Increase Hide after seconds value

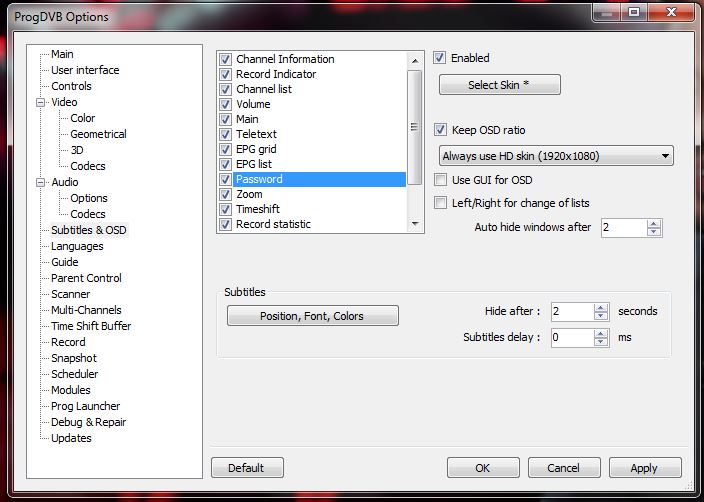(x=601, y=308)
